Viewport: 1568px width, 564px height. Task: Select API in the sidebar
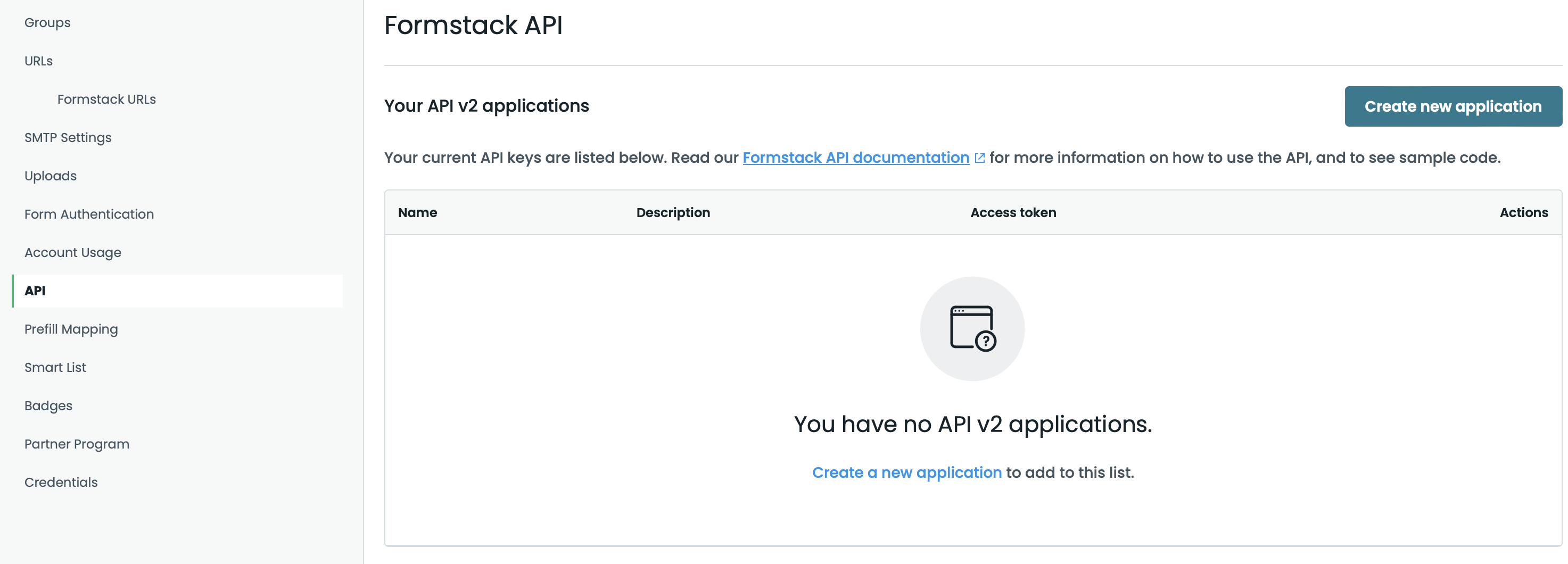point(35,290)
